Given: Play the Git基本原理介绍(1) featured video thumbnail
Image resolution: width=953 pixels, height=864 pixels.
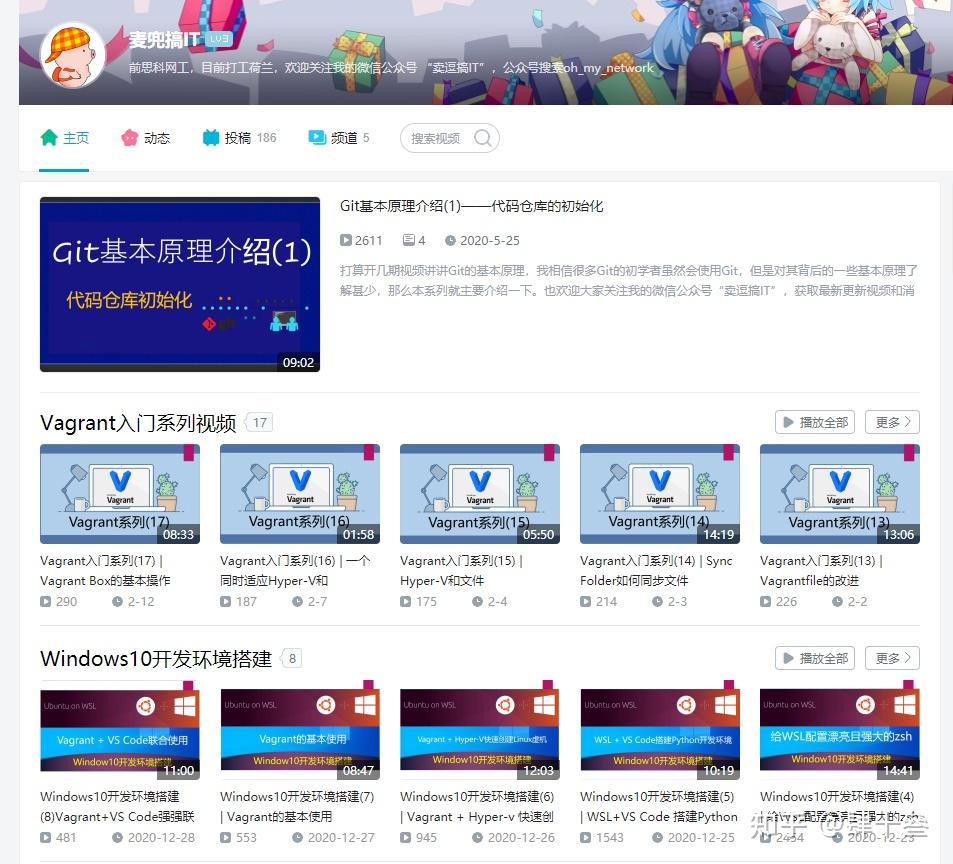Looking at the screenshot, I should pyautogui.click(x=180, y=284).
